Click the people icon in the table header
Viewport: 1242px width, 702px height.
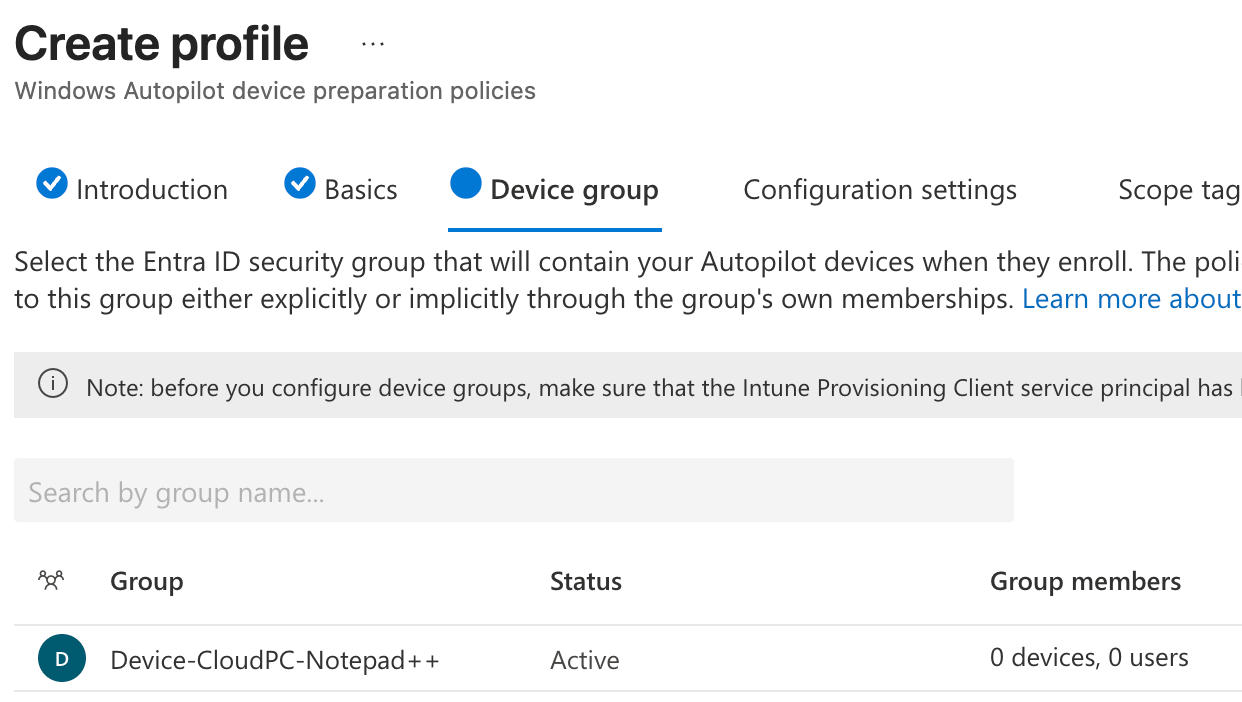click(x=51, y=580)
